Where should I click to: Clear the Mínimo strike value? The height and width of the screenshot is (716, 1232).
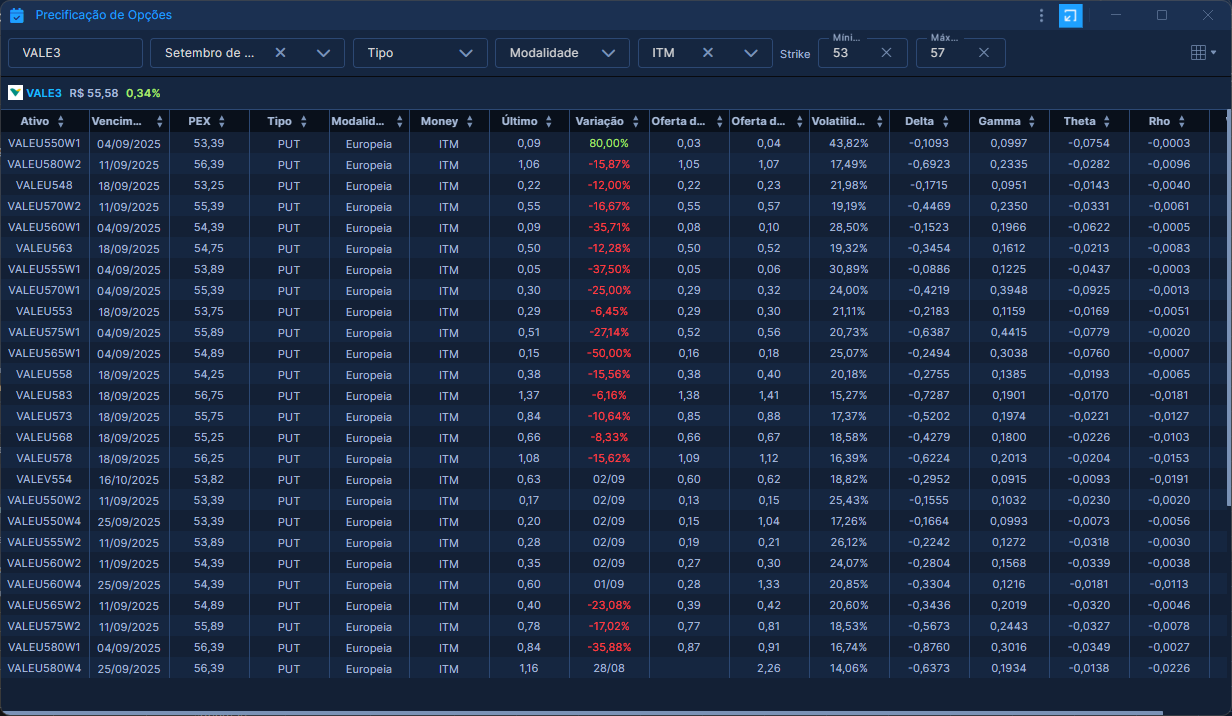(886, 53)
